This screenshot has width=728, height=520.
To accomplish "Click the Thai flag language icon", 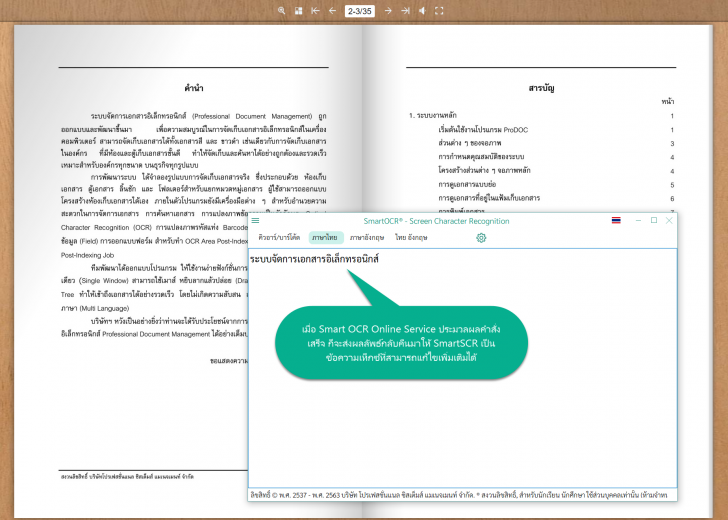I will [x=616, y=220].
